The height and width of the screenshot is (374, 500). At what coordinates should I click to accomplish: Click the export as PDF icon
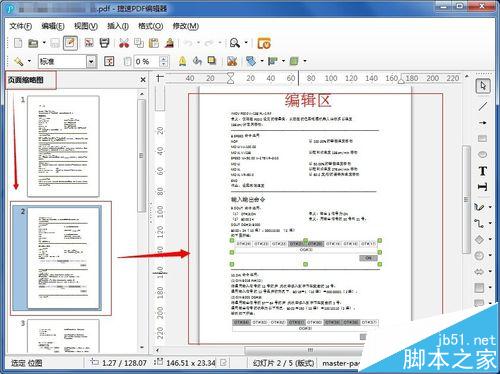[x=89, y=43]
